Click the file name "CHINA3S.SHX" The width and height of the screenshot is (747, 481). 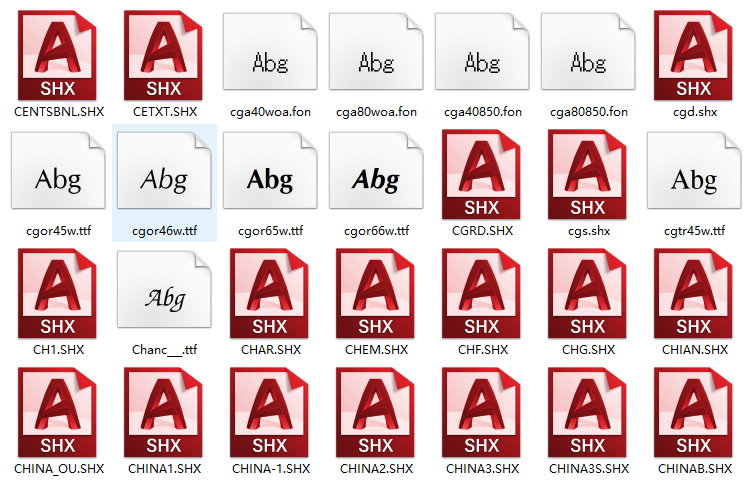tap(589, 469)
